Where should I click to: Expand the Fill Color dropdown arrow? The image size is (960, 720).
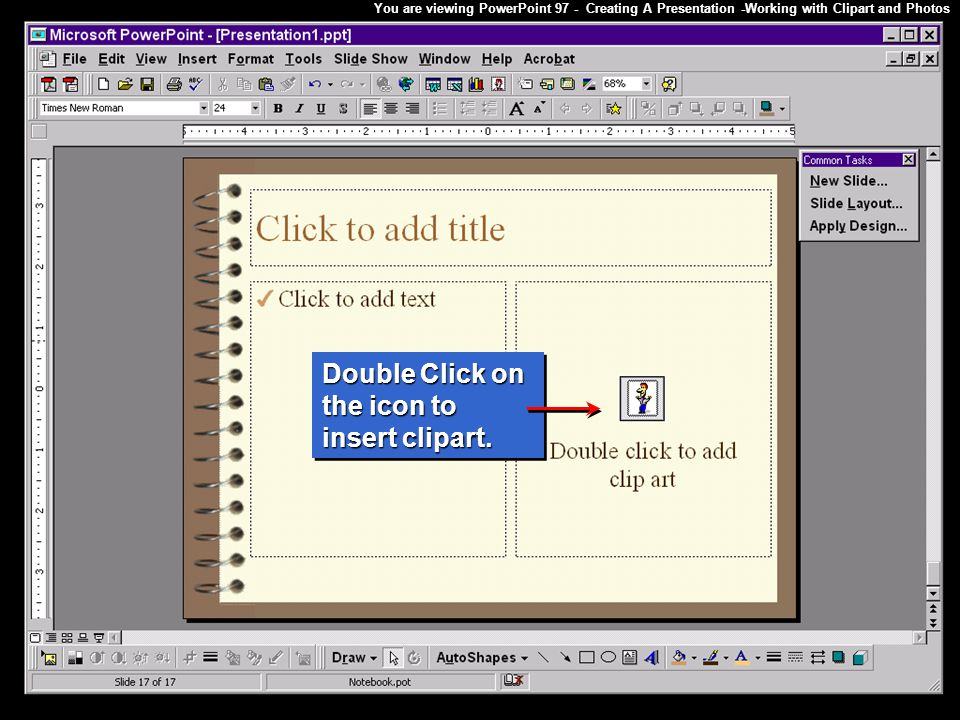click(694, 658)
